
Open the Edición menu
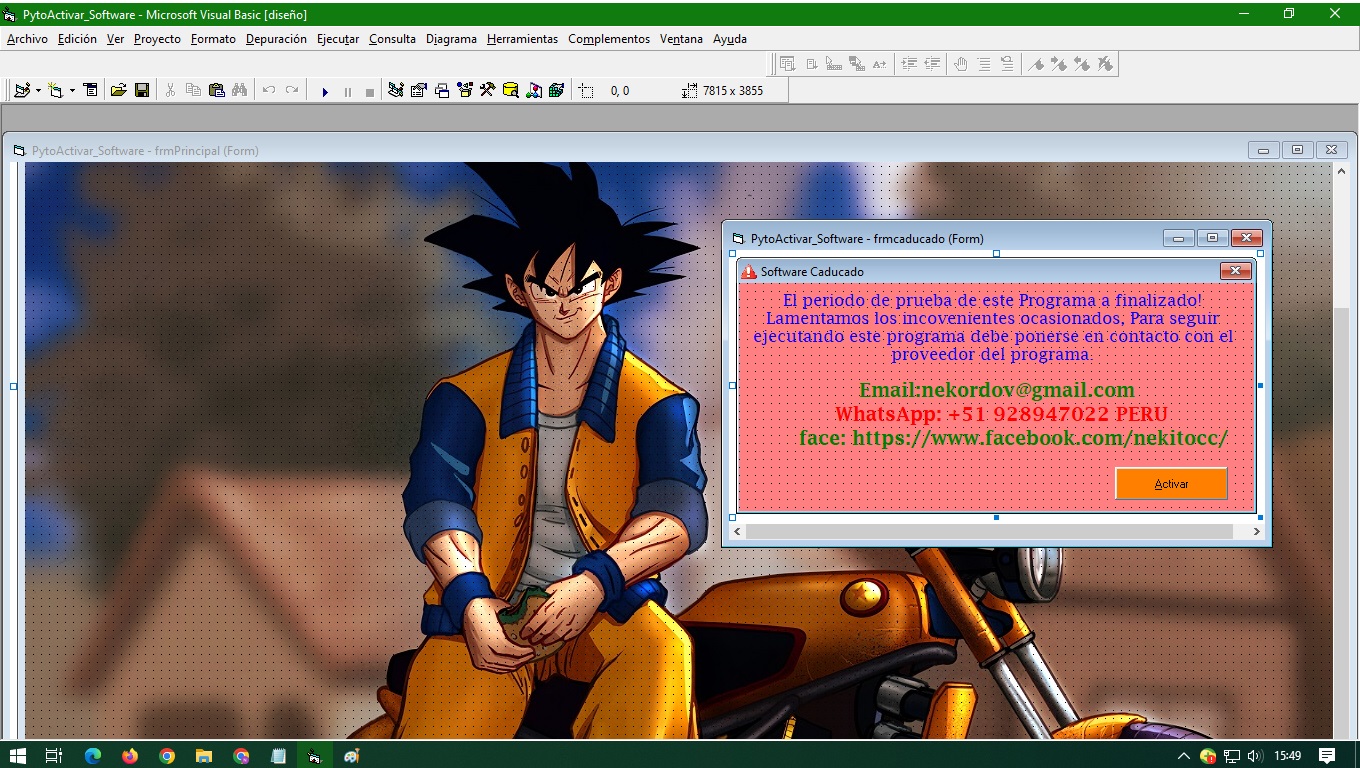click(x=77, y=39)
